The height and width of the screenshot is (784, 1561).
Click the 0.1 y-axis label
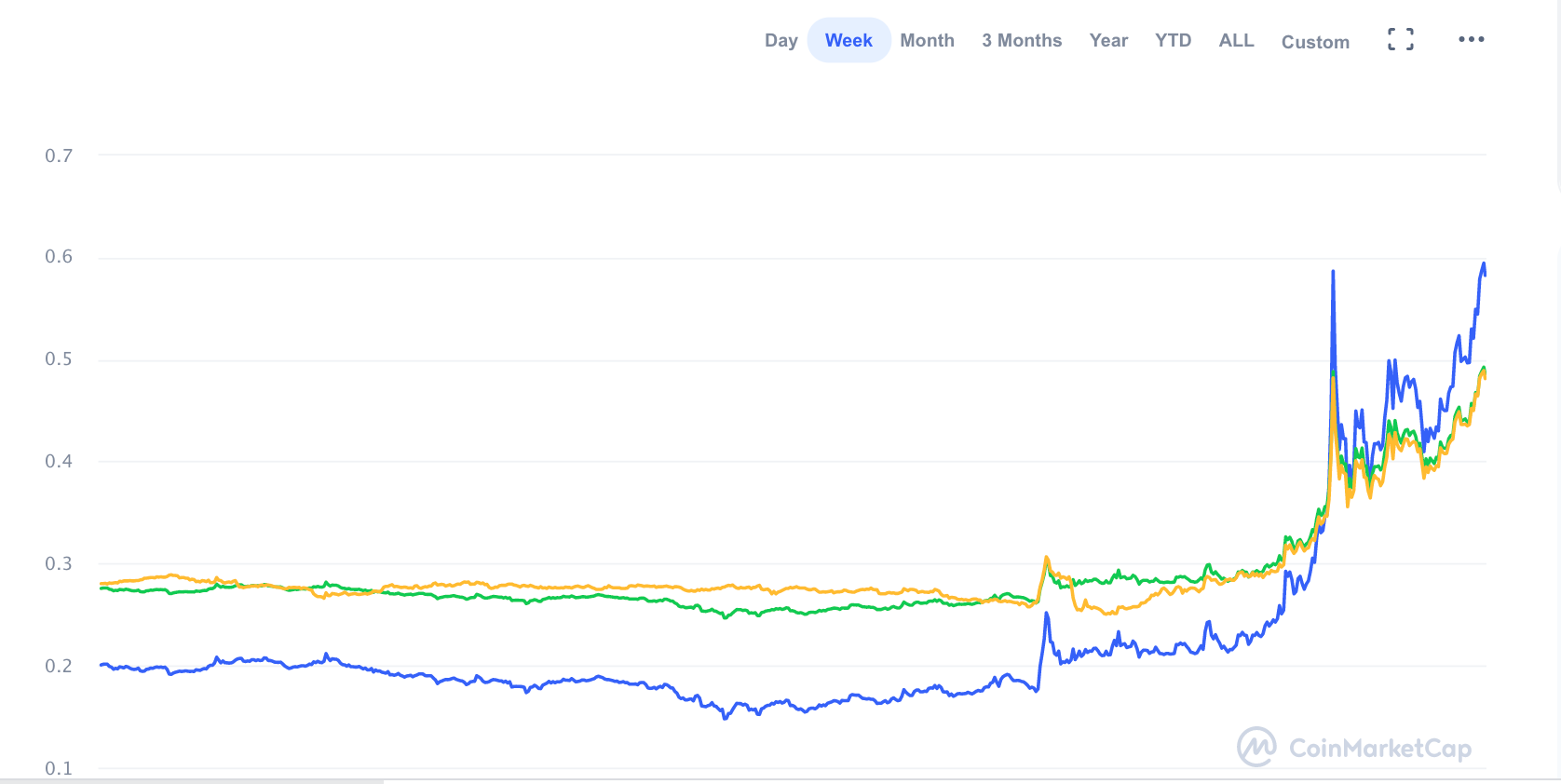[x=59, y=768]
